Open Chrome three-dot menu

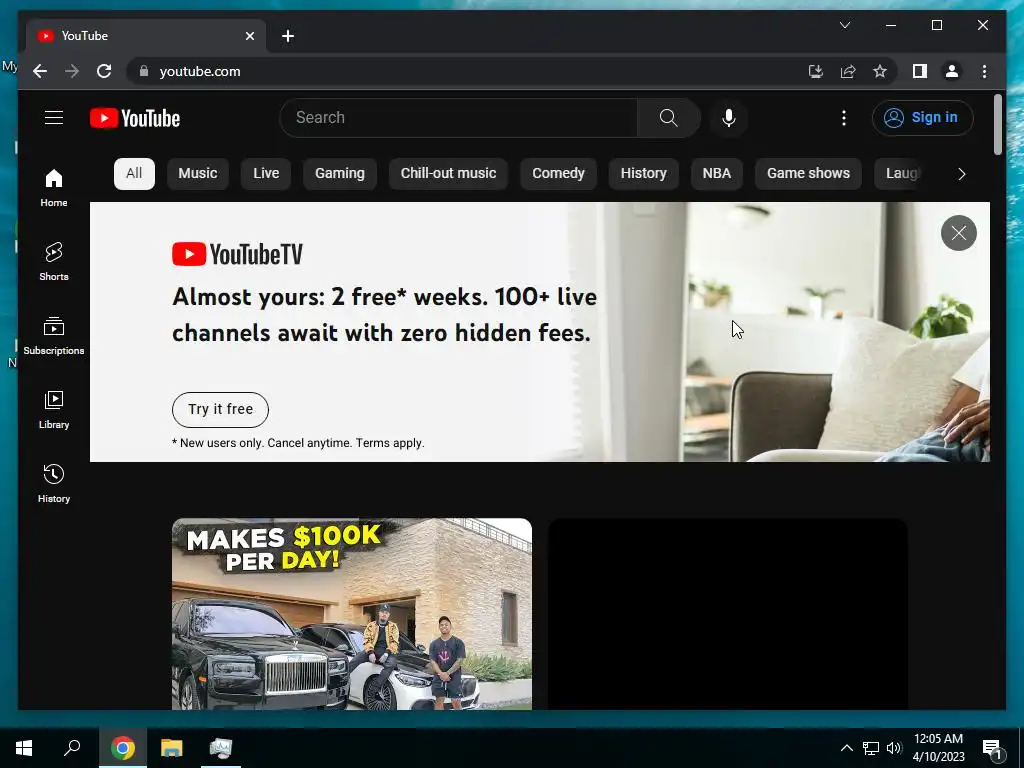point(984,71)
